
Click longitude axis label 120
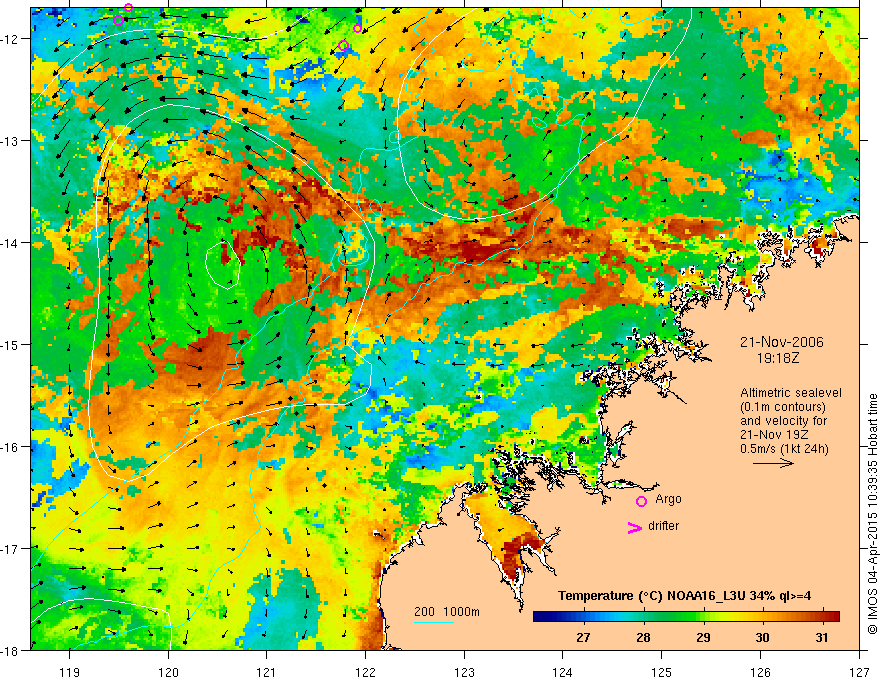[x=168, y=672]
